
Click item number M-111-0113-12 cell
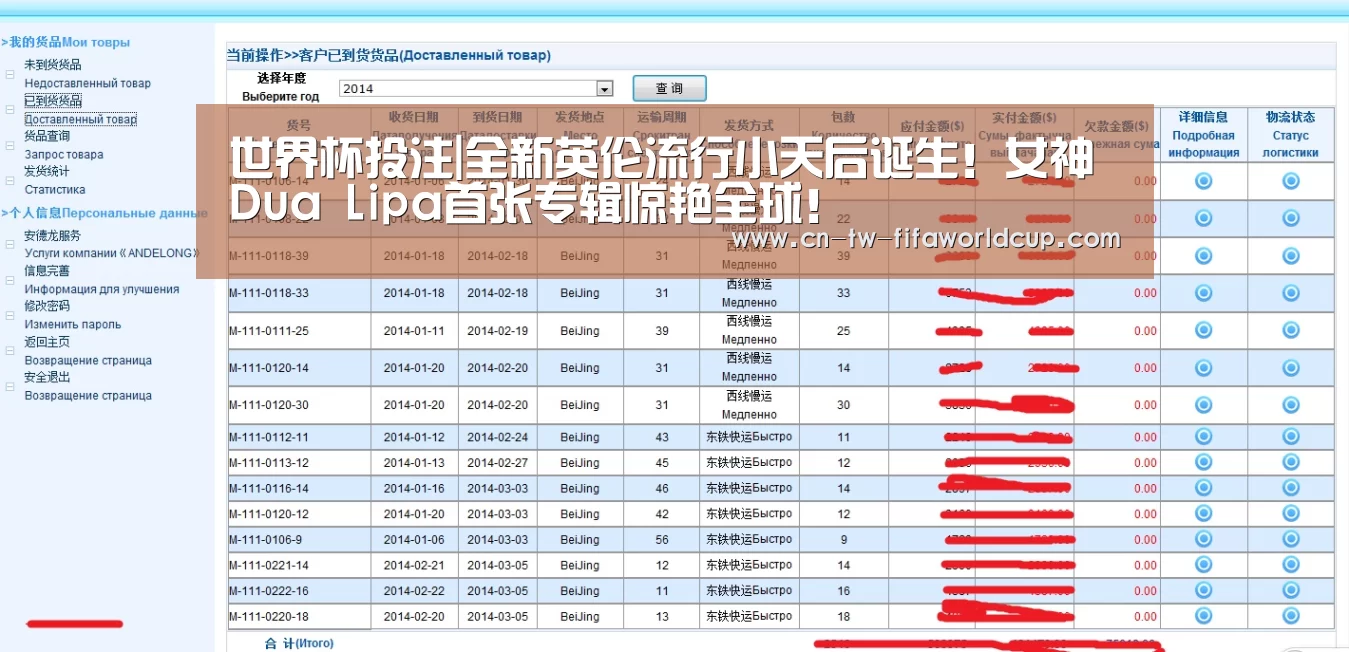299,463
